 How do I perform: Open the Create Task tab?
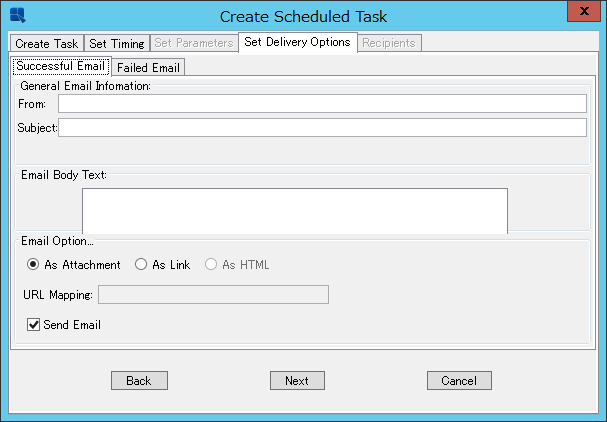[46, 43]
